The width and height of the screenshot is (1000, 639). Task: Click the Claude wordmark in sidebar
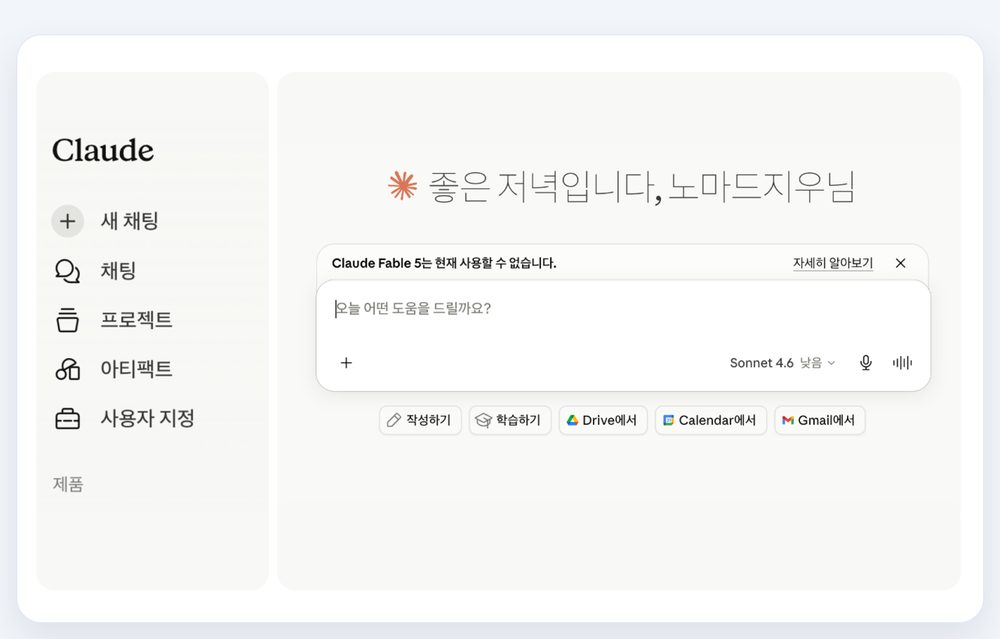(103, 151)
